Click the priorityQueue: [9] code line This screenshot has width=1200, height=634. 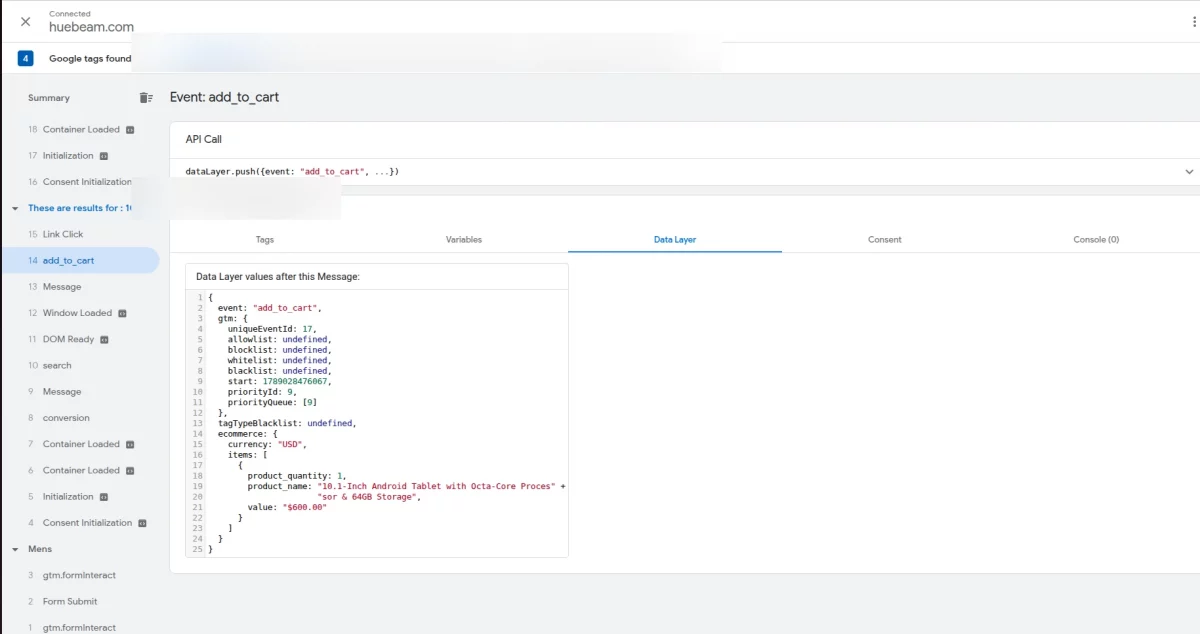point(272,402)
